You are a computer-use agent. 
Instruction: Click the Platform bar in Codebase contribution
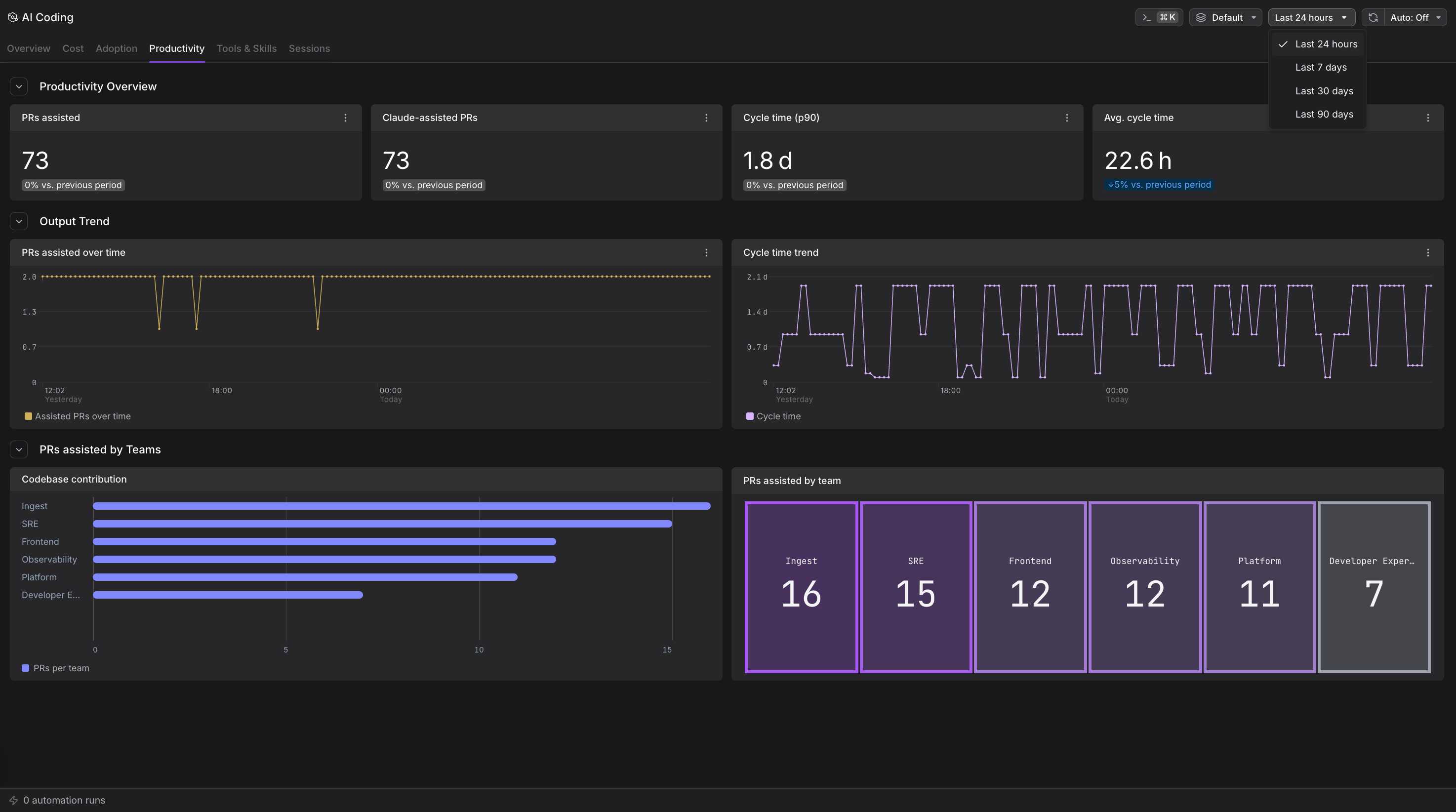(305, 577)
